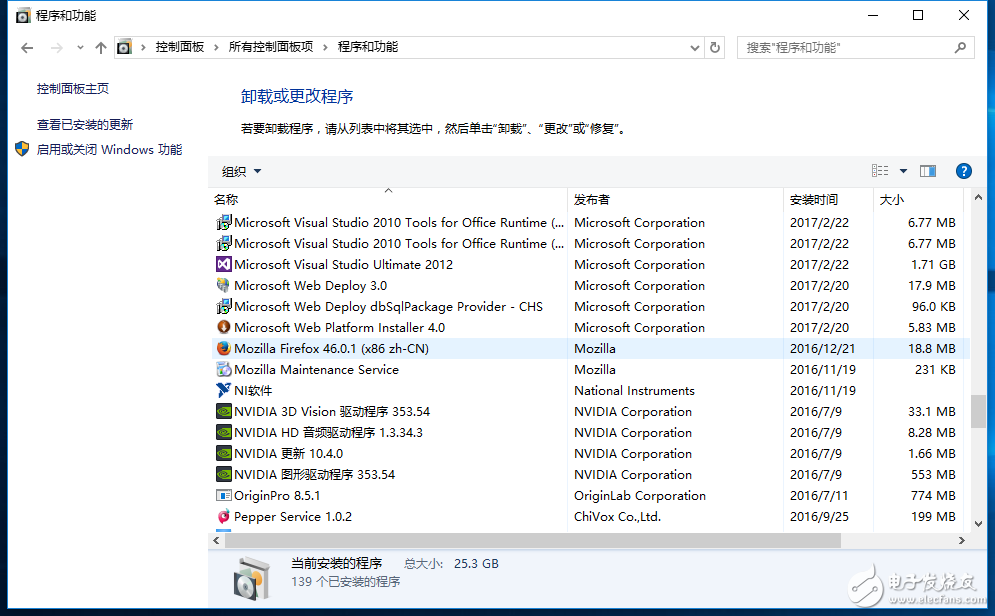Click the change view icon

pyautogui.click(x=880, y=171)
